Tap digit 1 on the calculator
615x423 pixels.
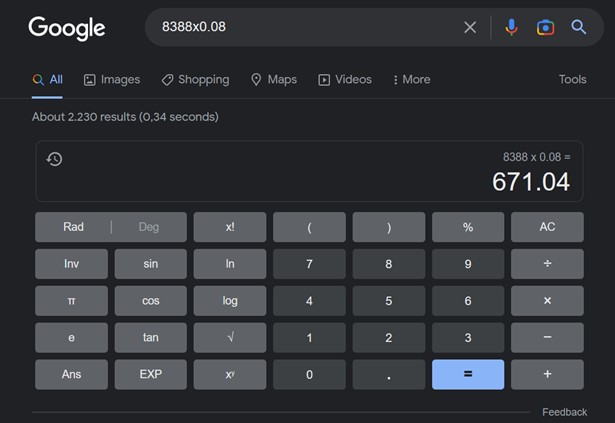[x=309, y=337]
